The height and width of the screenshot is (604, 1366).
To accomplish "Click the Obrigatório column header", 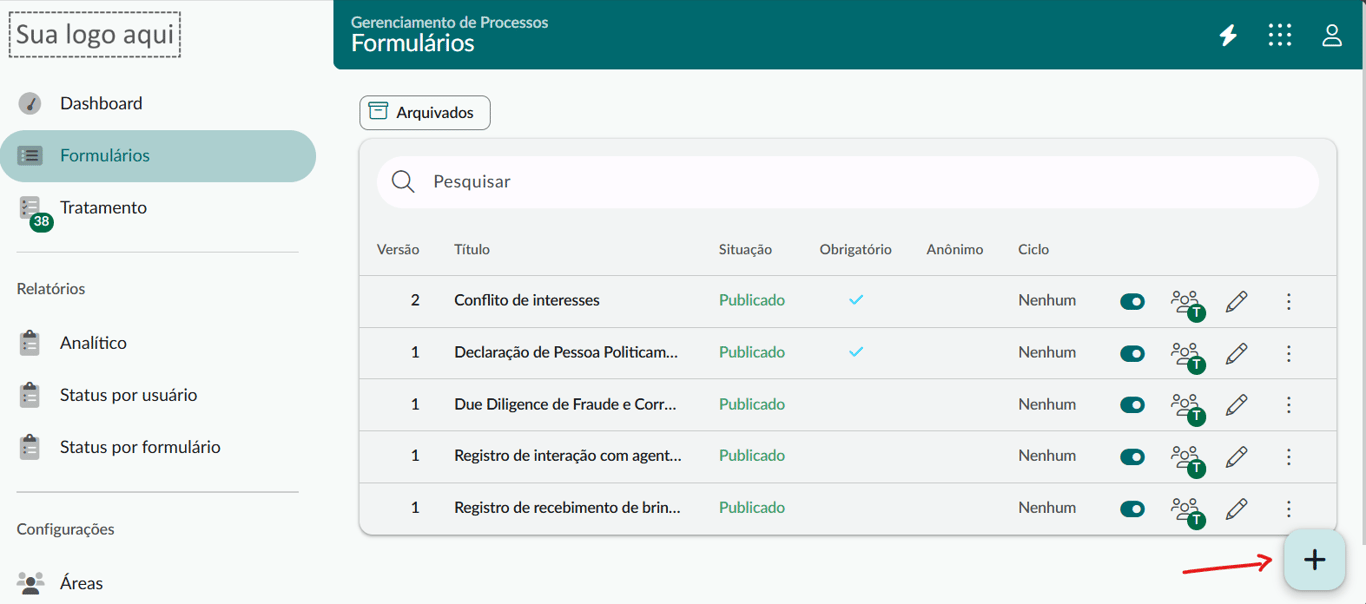I will (x=855, y=250).
